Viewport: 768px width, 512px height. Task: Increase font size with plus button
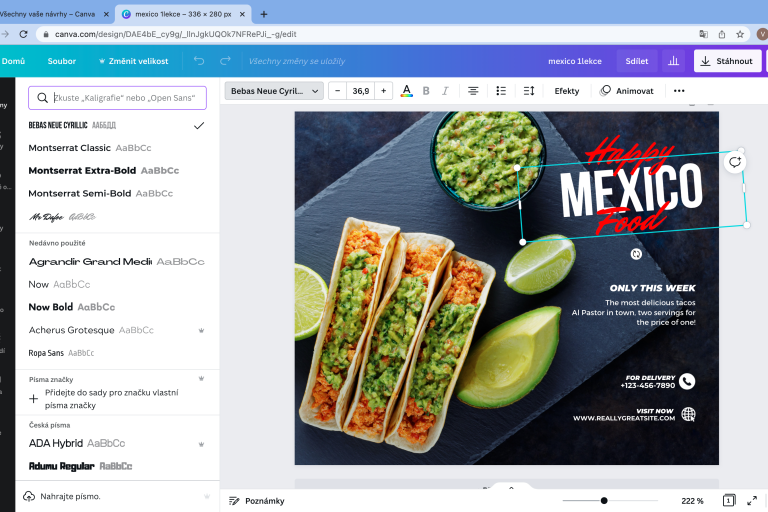tap(383, 91)
